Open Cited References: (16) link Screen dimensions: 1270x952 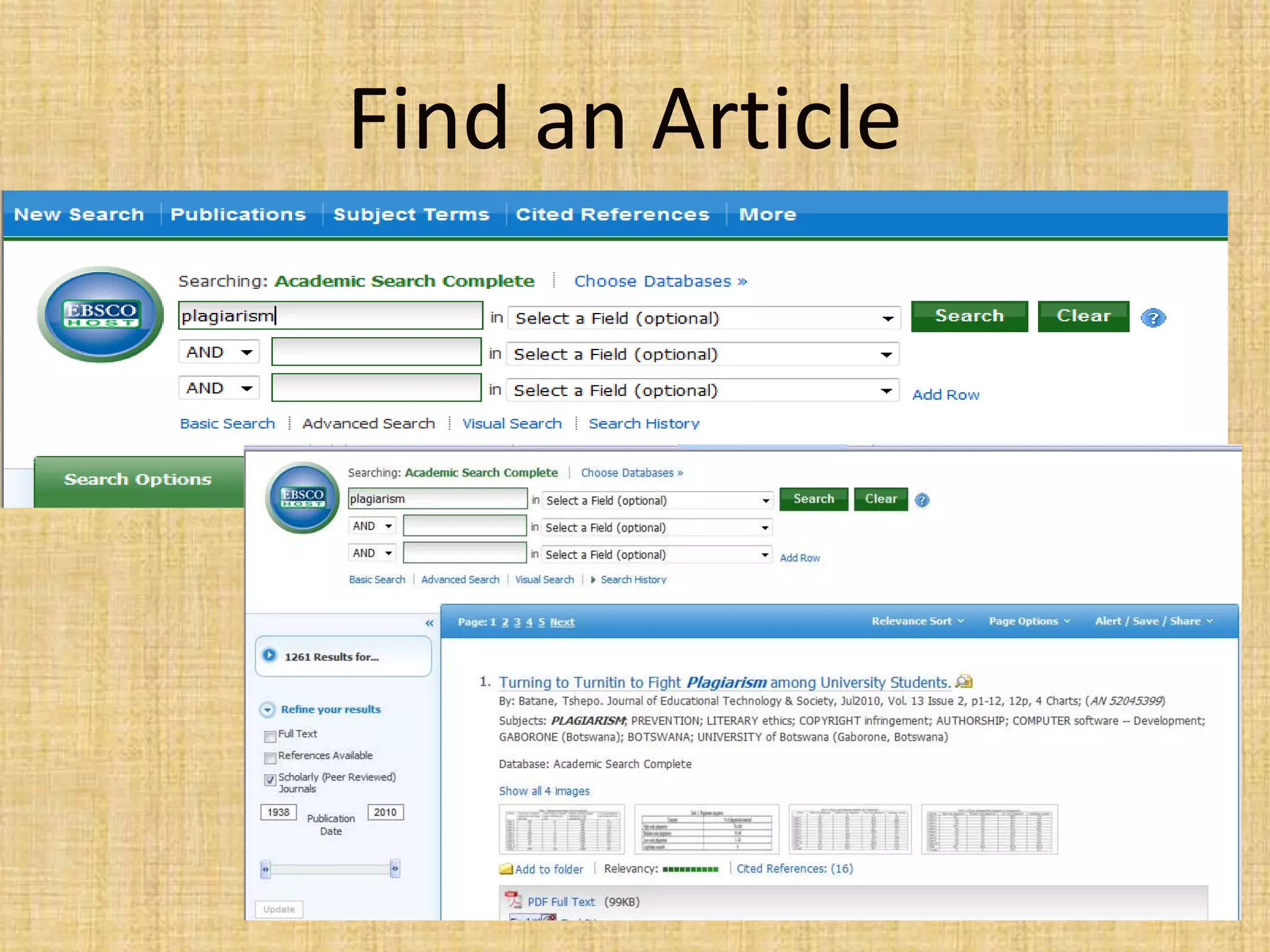[795, 868]
